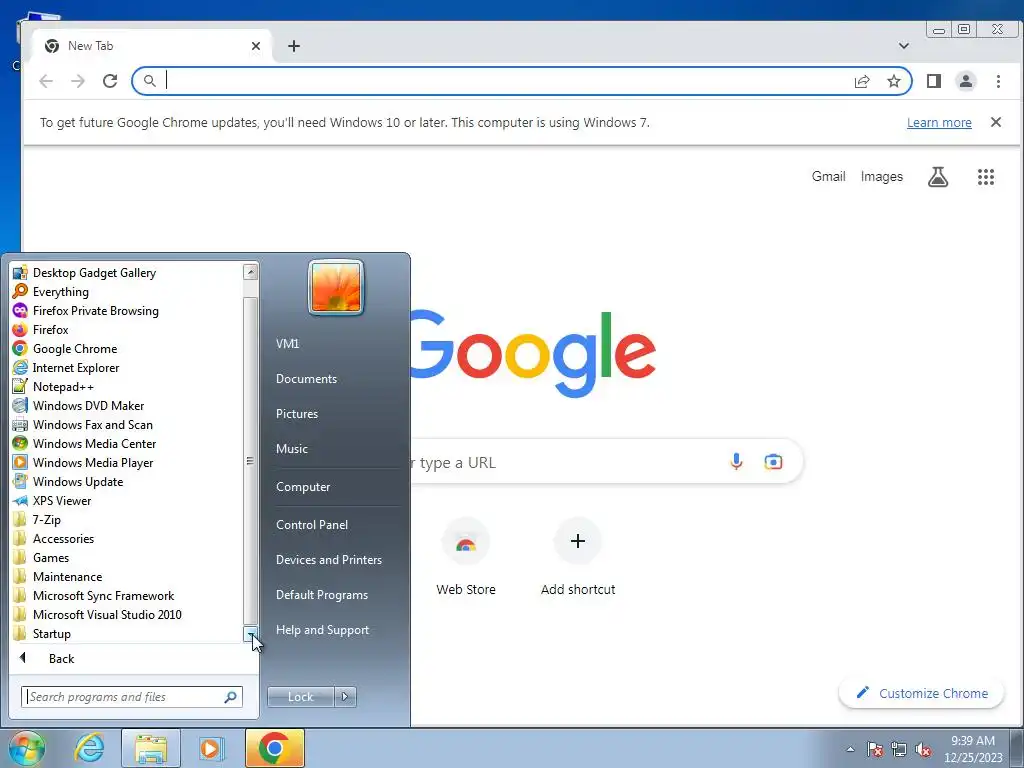Expand Microsoft Sync Framework folder
Viewport: 1024px width, 768px height.
[126, 595]
